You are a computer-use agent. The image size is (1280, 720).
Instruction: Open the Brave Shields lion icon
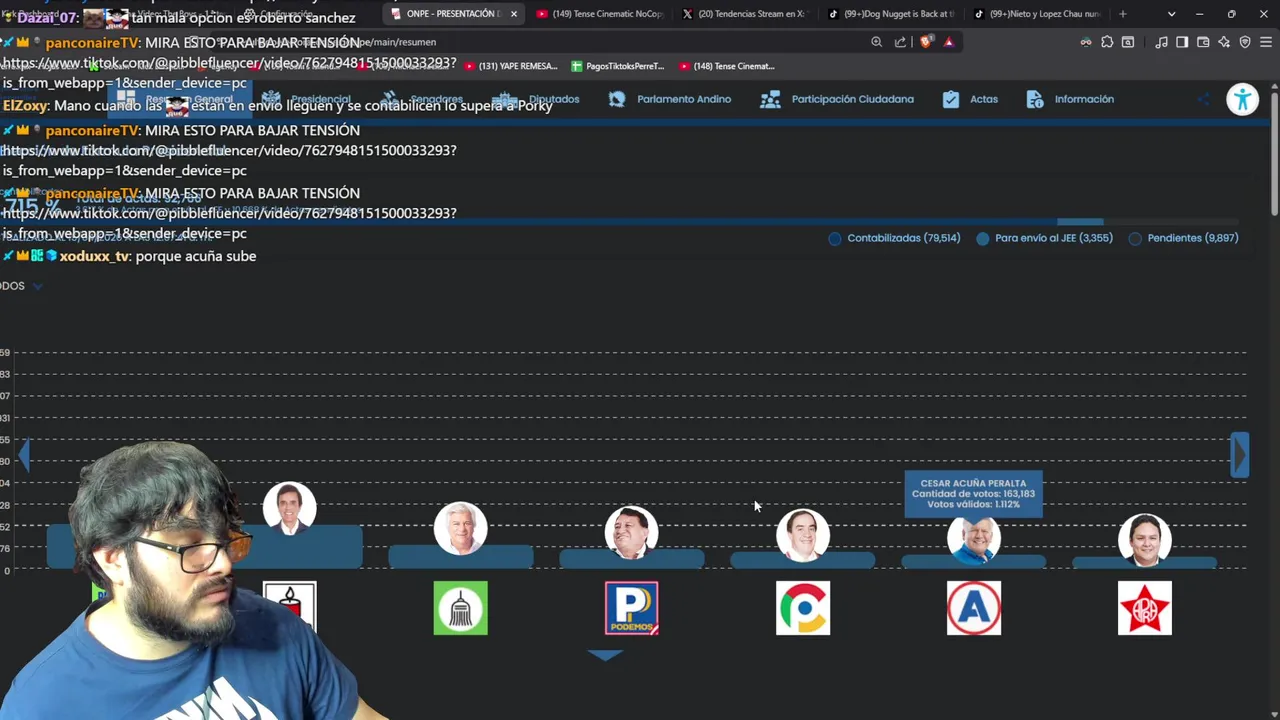(925, 42)
